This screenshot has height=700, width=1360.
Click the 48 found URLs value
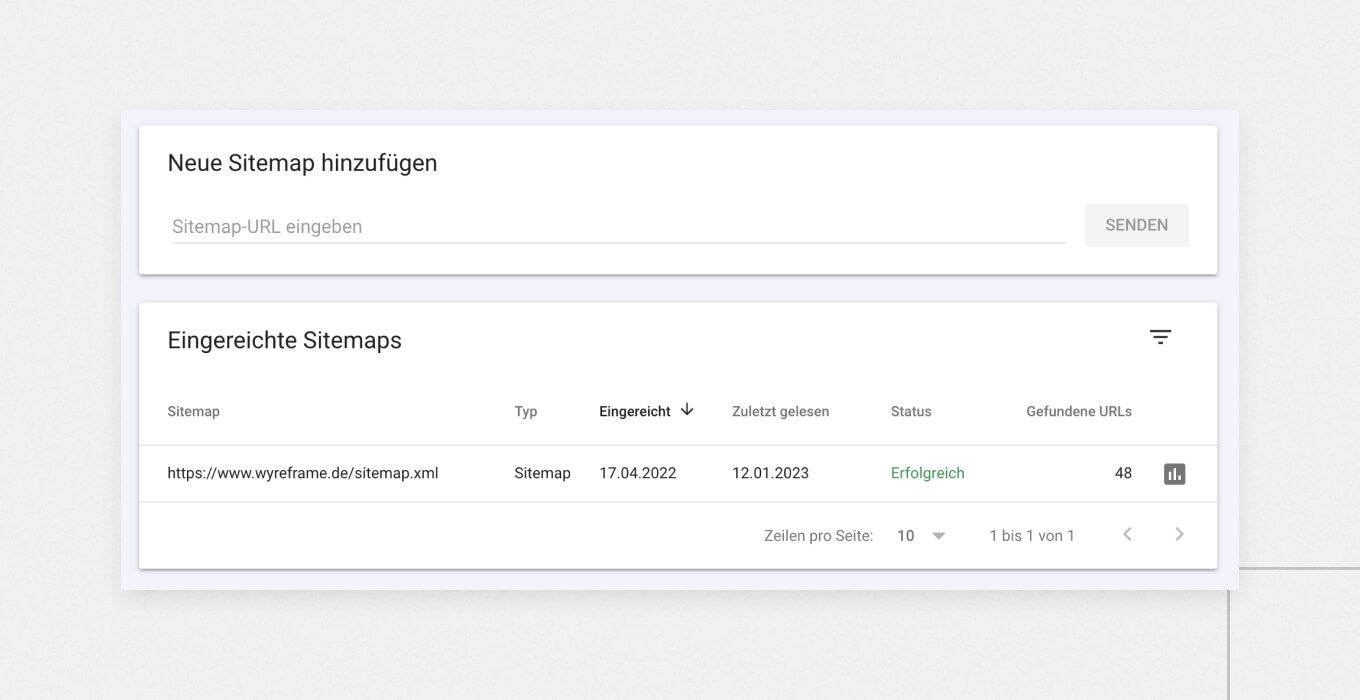(x=1123, y=474)
